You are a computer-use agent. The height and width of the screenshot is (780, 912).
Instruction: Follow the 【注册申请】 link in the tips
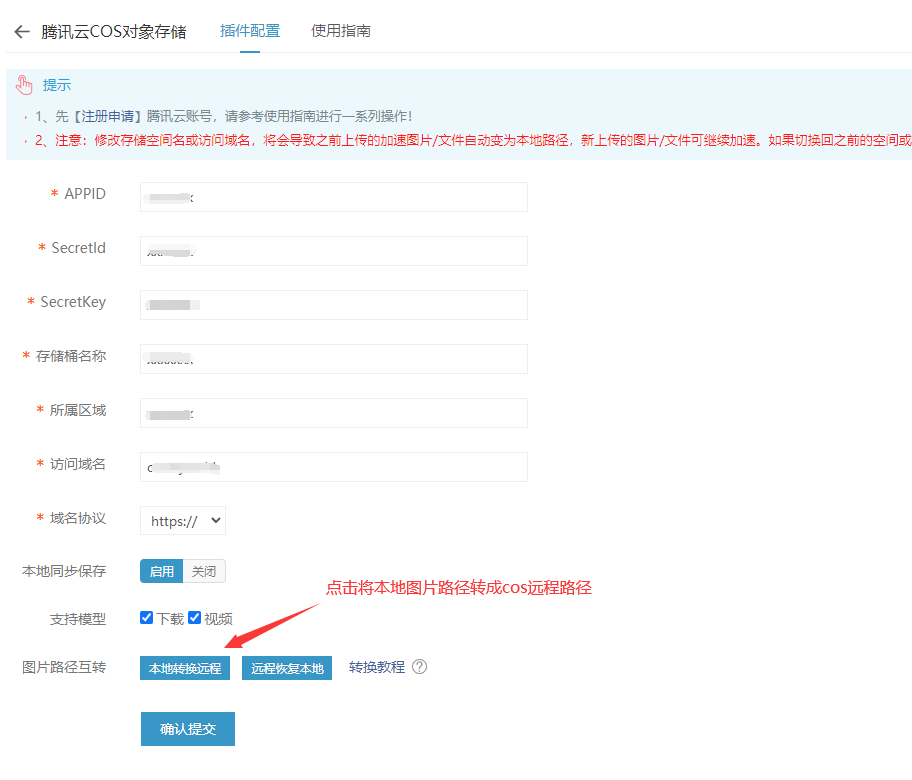pos(108,116)
